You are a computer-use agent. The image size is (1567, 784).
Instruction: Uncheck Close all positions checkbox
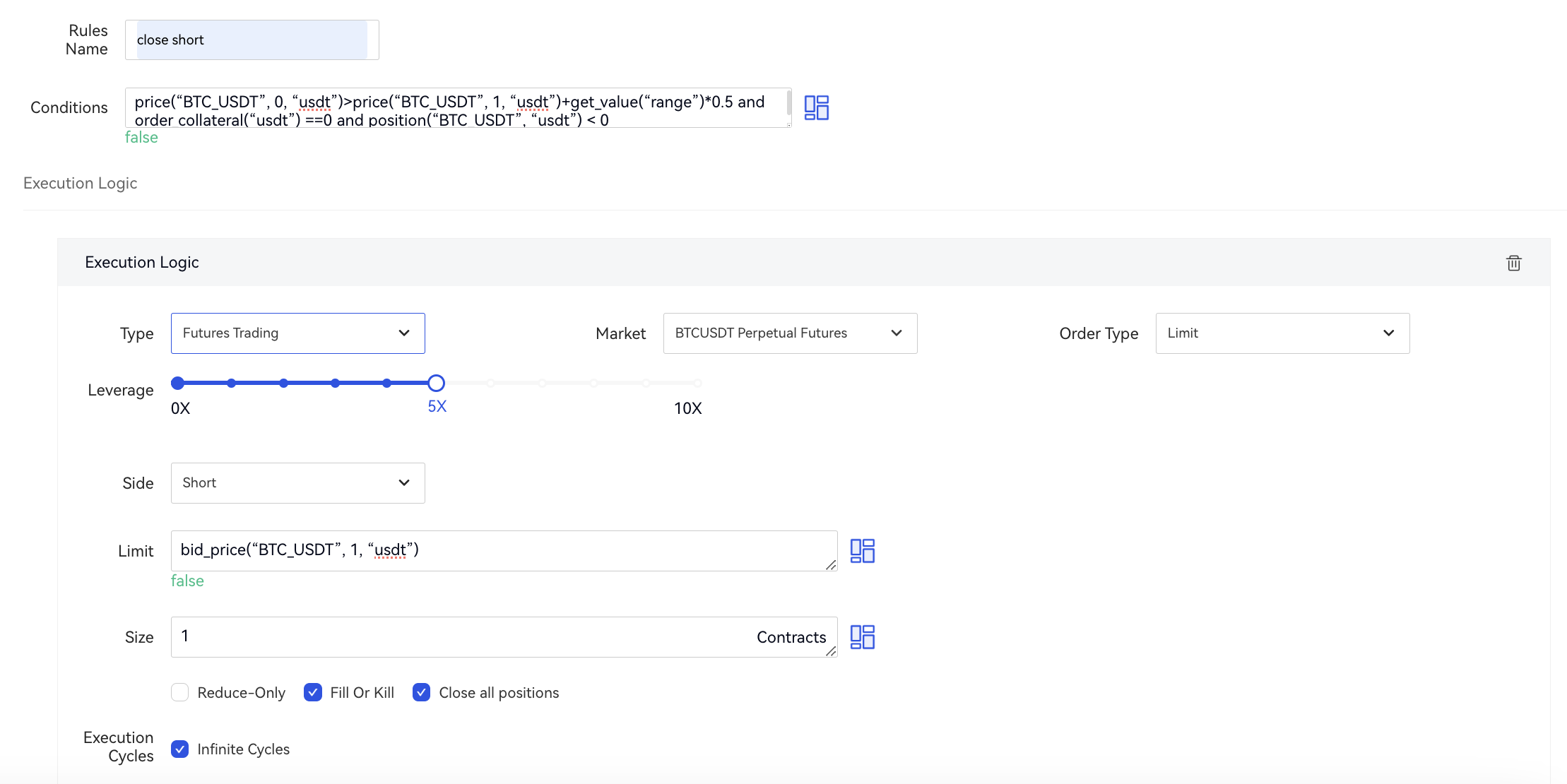click(x=421, y=692)
